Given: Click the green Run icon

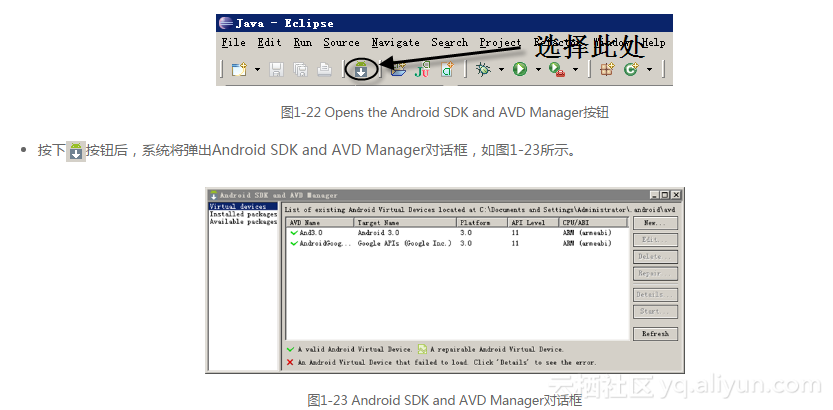Looking at the screenshot, I should point(520,69).
